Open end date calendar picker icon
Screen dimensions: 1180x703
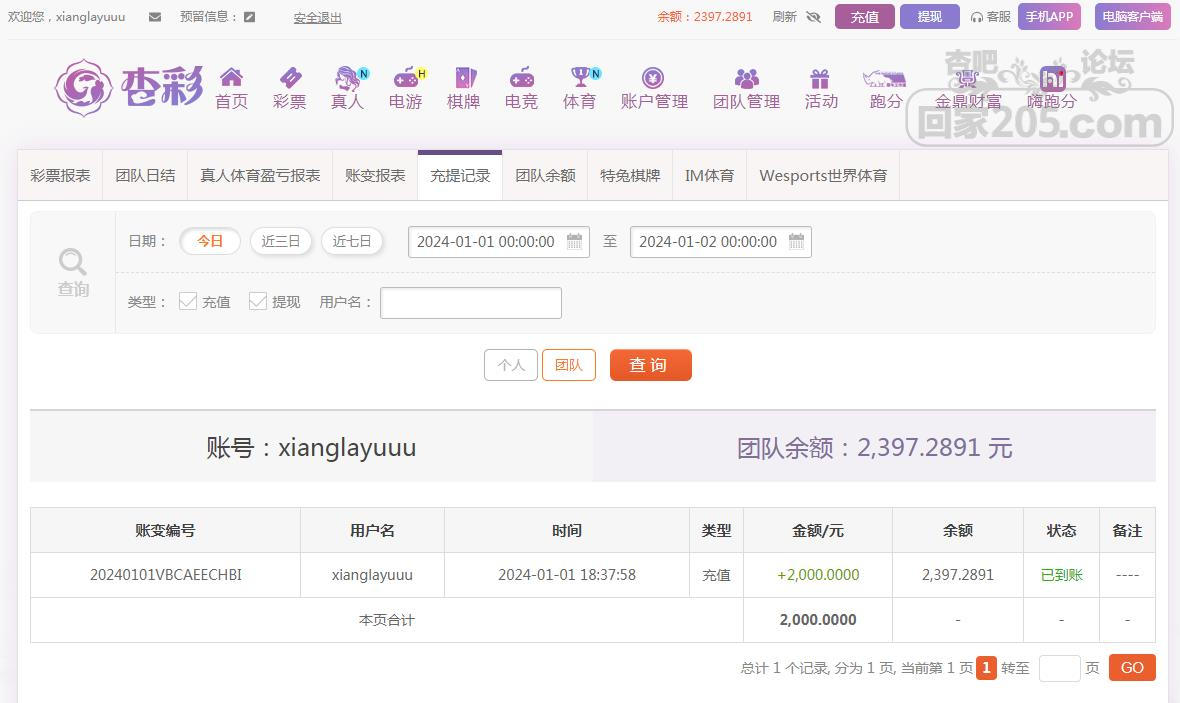click(796, 242)
